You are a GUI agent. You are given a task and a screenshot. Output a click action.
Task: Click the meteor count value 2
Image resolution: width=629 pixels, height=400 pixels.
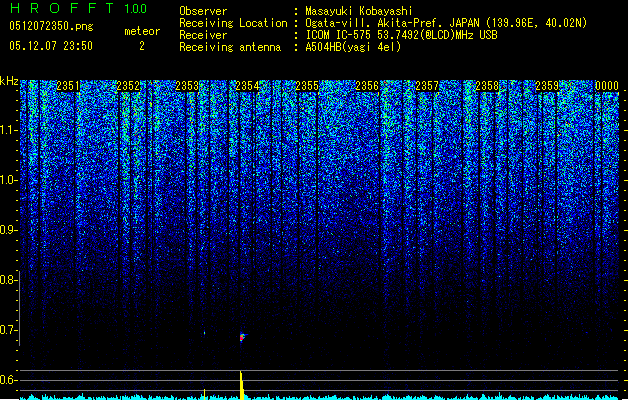142,46
